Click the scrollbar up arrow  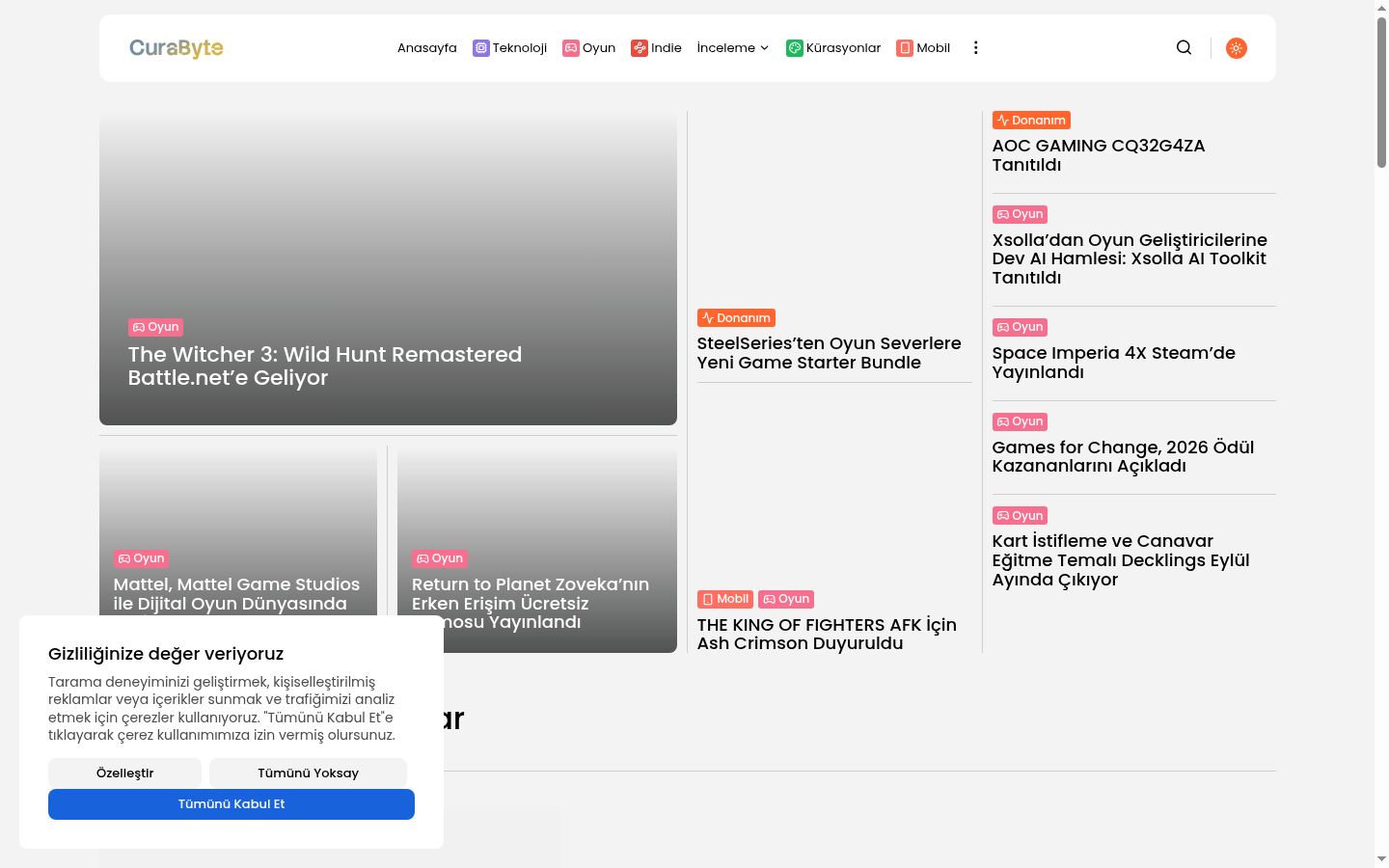(1381, 7)
